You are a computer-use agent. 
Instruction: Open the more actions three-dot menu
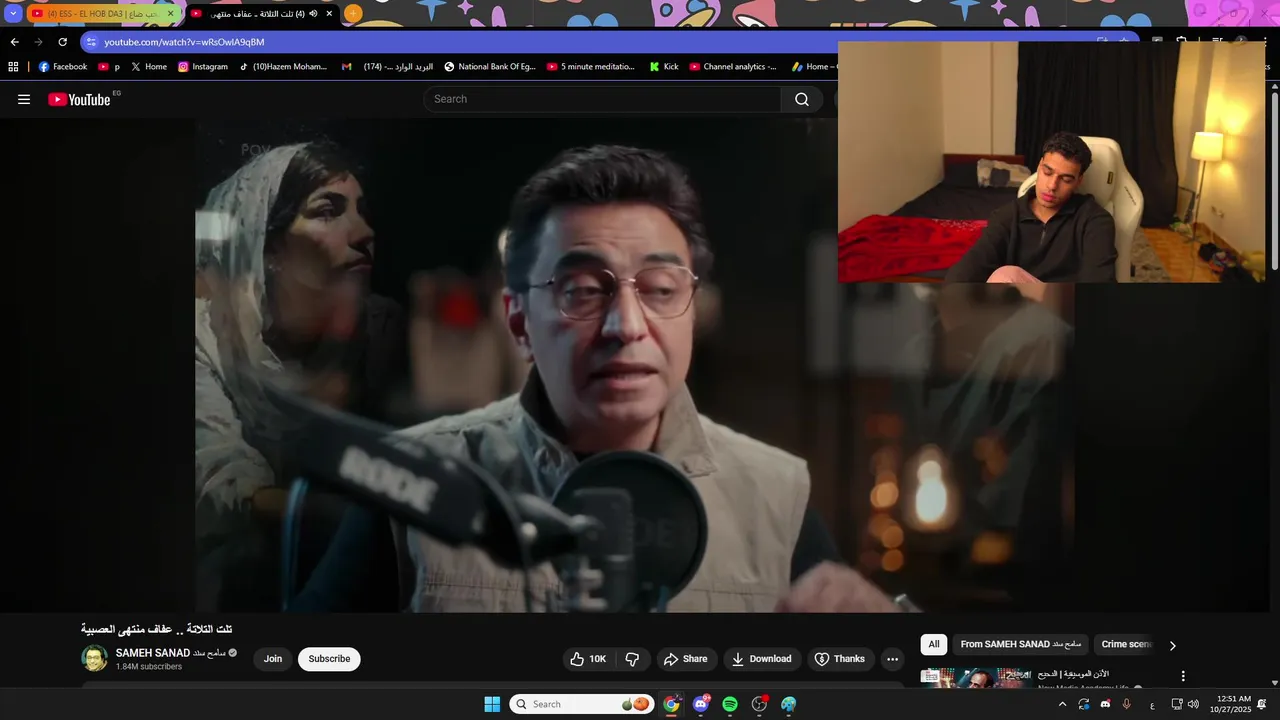coord(892,659)
